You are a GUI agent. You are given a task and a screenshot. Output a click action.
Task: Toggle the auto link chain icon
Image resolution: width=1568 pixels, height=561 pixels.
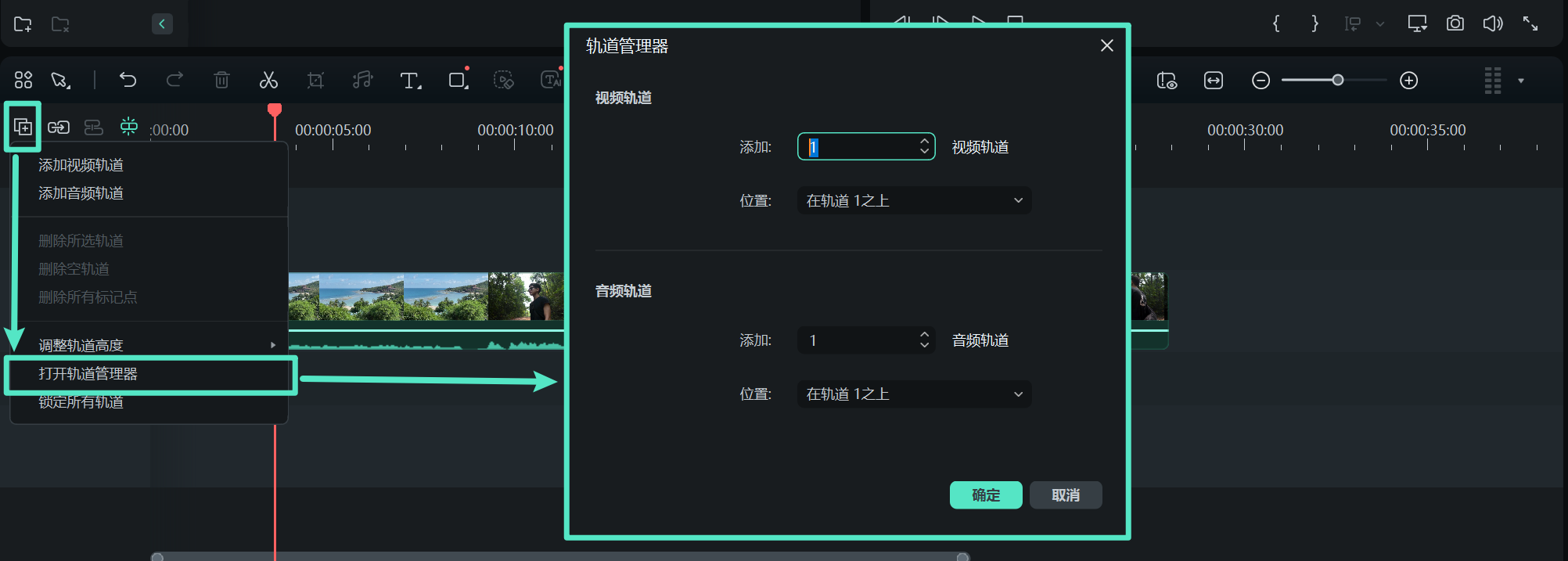59,127
